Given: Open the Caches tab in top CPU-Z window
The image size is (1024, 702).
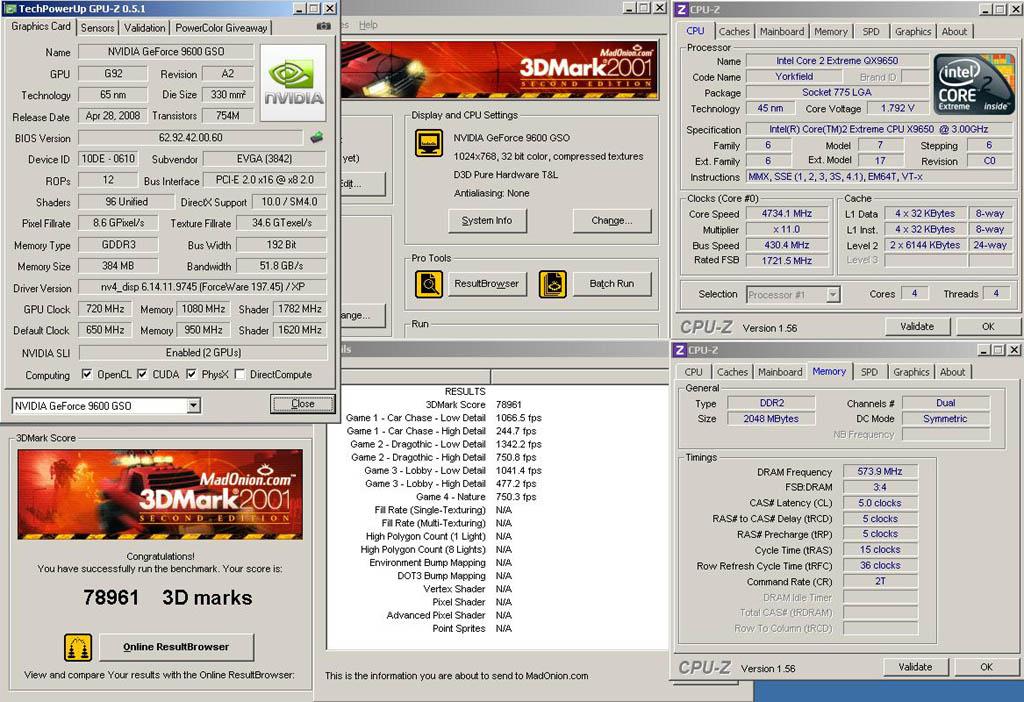Looking at the screenshot, I should pyautogui.click(x=734, y=31).
